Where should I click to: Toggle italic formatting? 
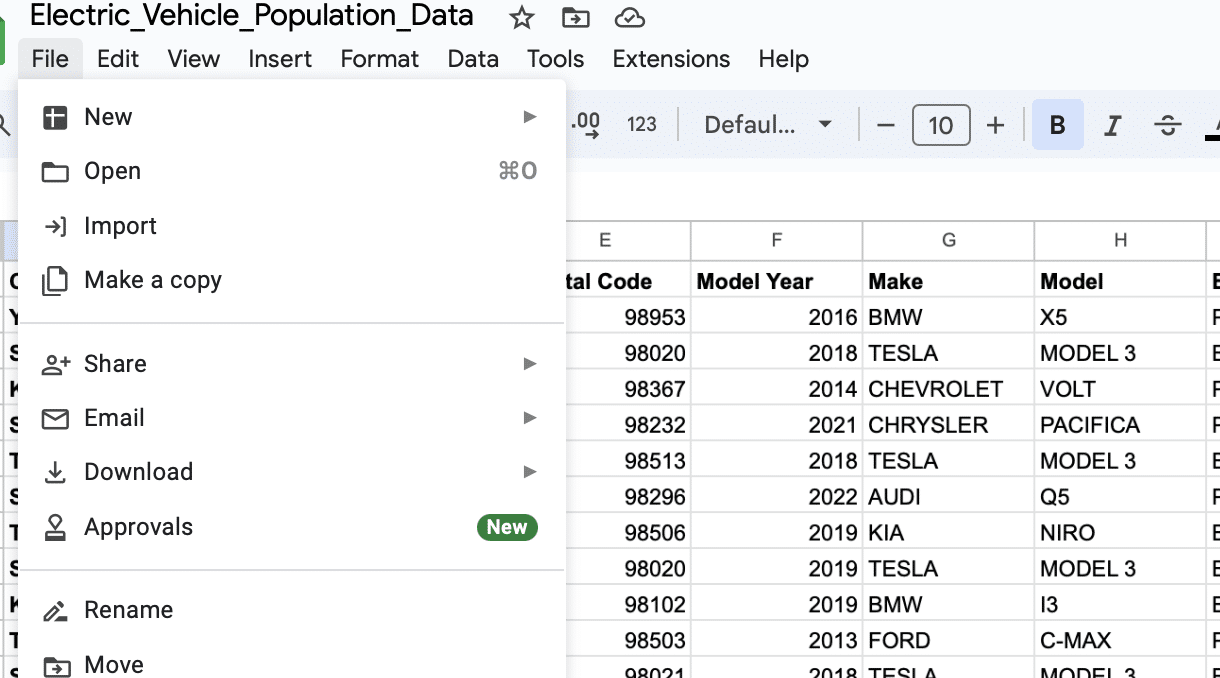pyautogui.click(x=1112, y=125)
